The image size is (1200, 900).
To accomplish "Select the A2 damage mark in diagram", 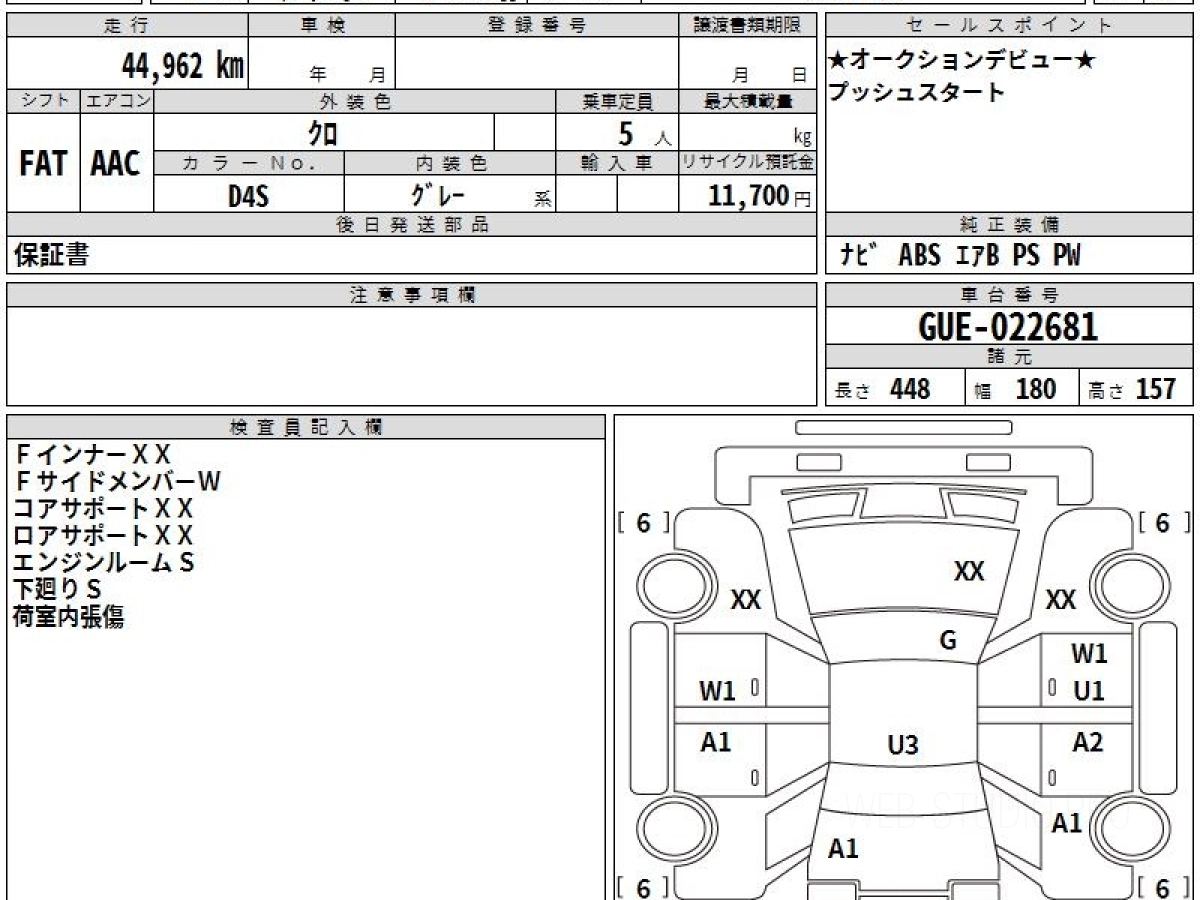I will [x=1087, y=742].
